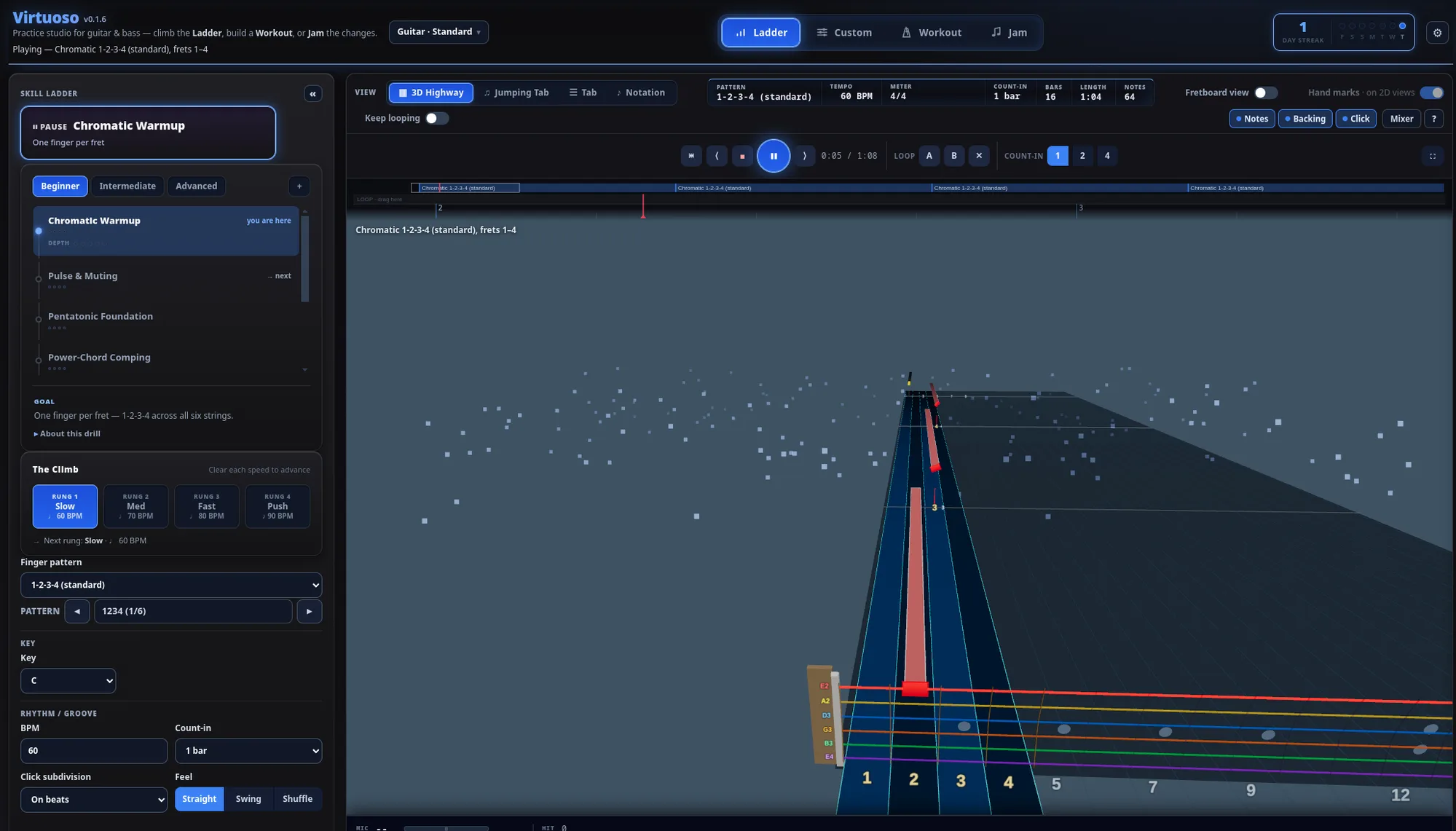Toggle the Click metronome button

1355,119
